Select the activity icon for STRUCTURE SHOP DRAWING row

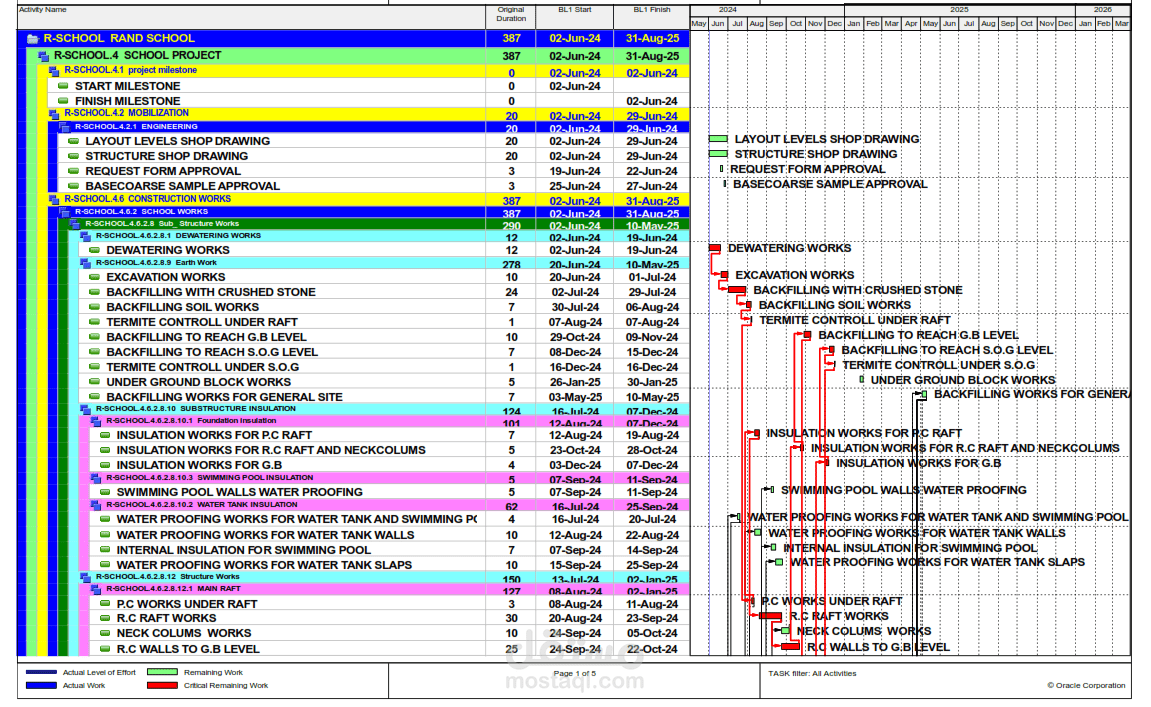pyautogui.click(x=73, y=156)
